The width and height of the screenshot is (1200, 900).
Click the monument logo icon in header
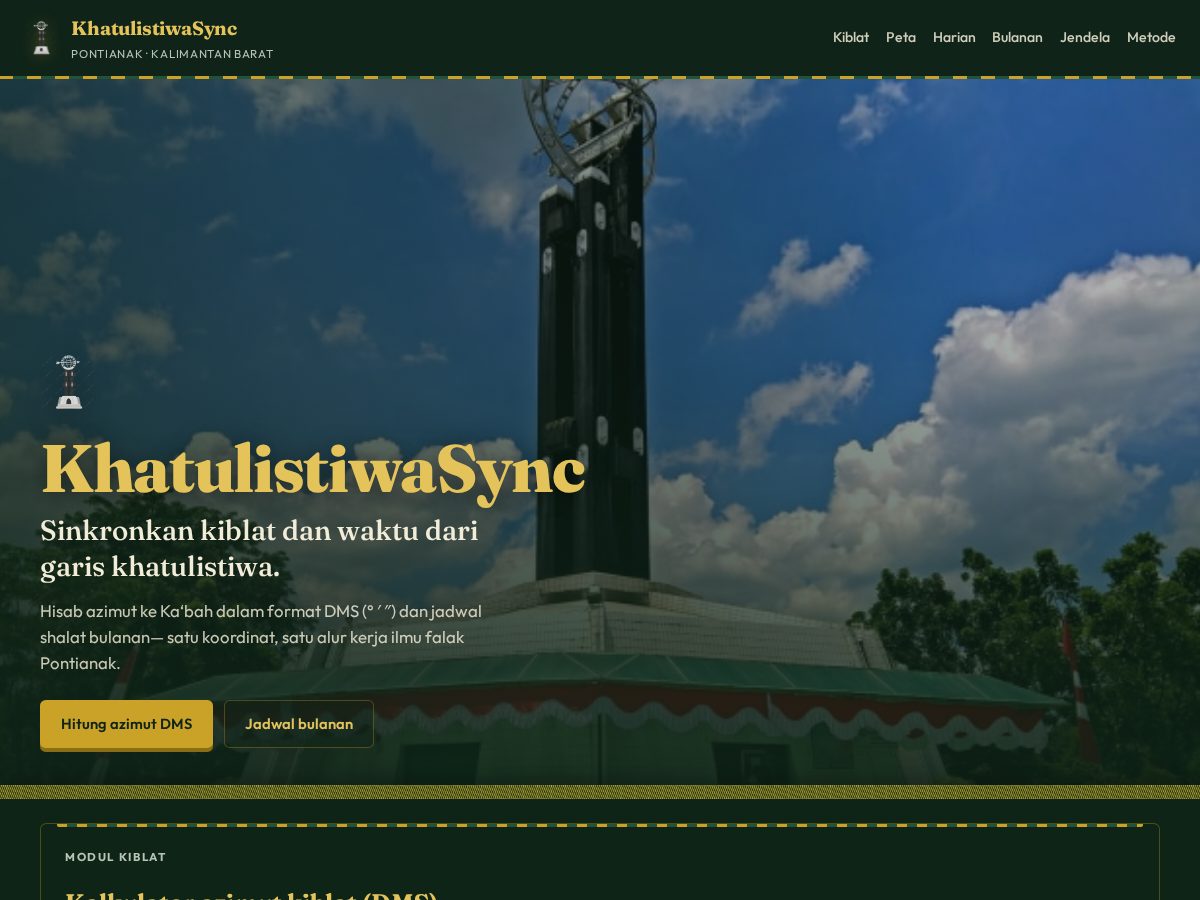point(41,38)
